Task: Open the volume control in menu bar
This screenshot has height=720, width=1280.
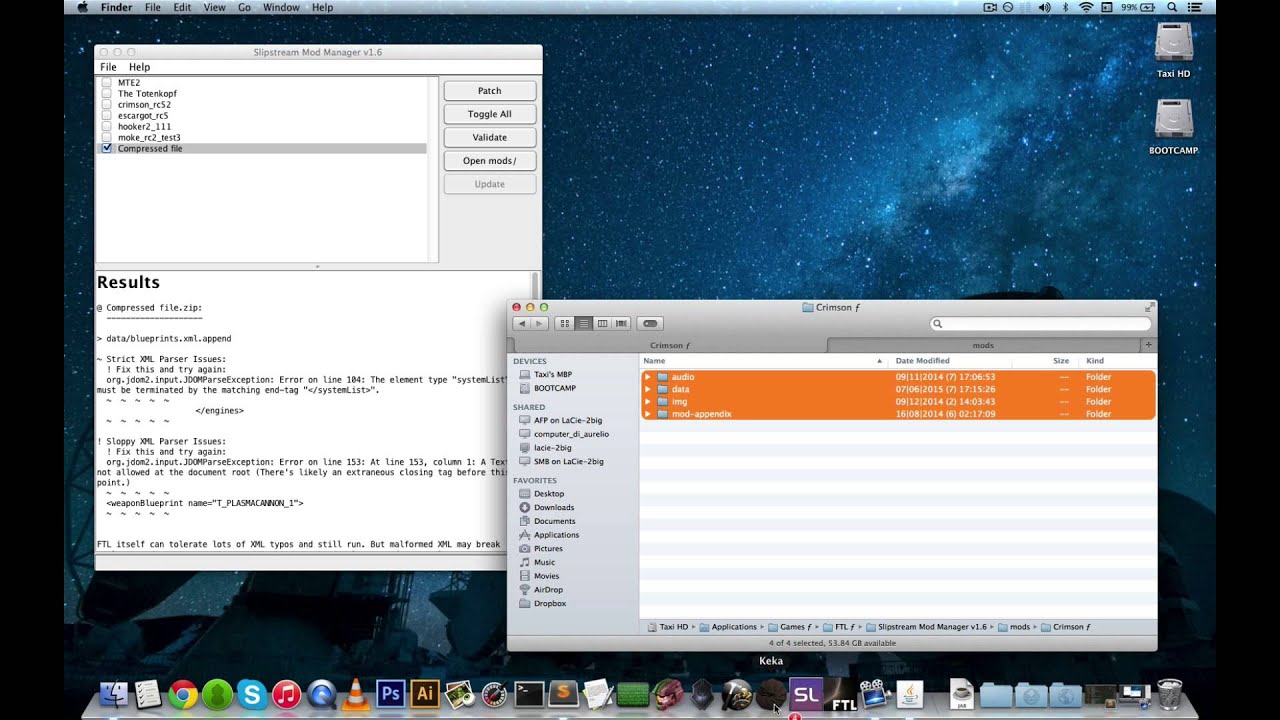Action: (x=1044, y=7)
